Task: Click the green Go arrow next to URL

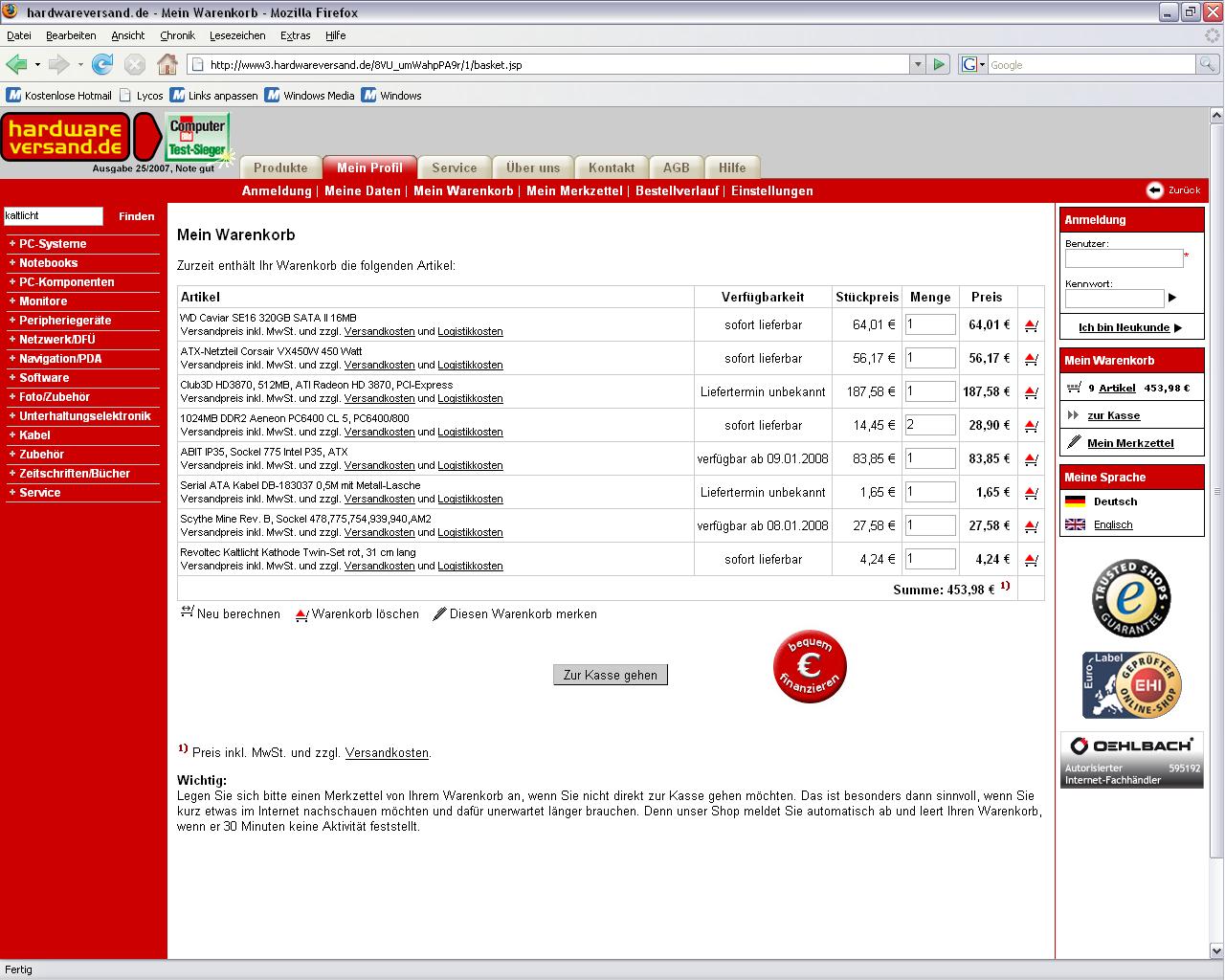Action: tap(939, 64)
